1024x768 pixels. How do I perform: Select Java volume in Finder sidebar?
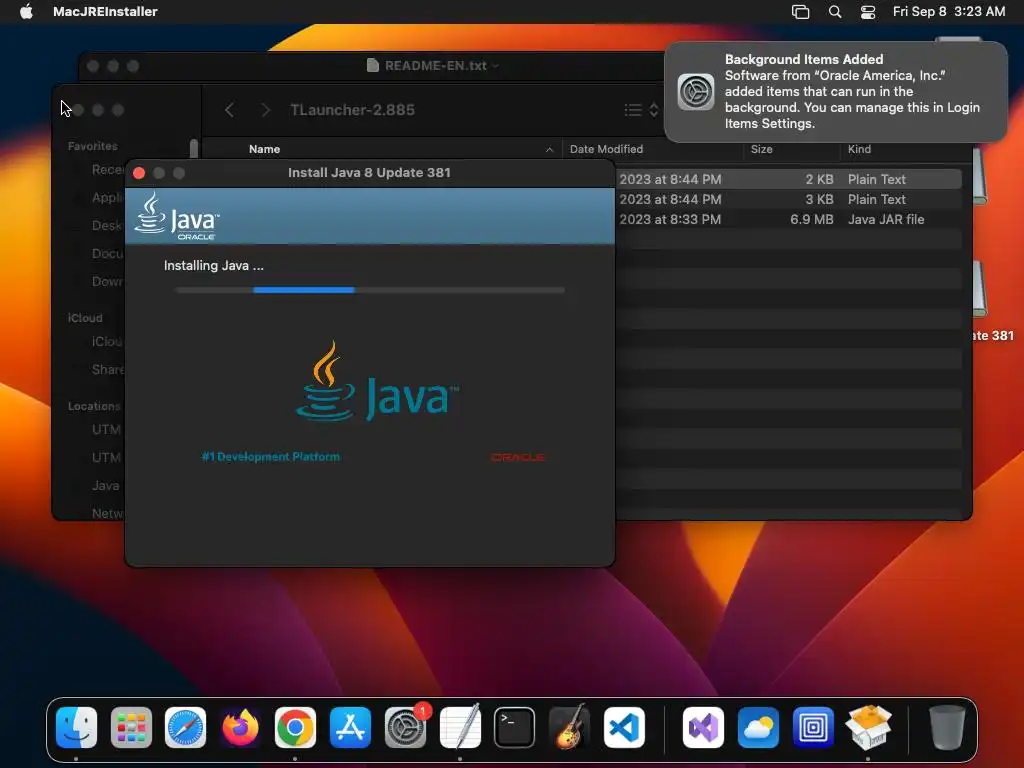(105, 485)
